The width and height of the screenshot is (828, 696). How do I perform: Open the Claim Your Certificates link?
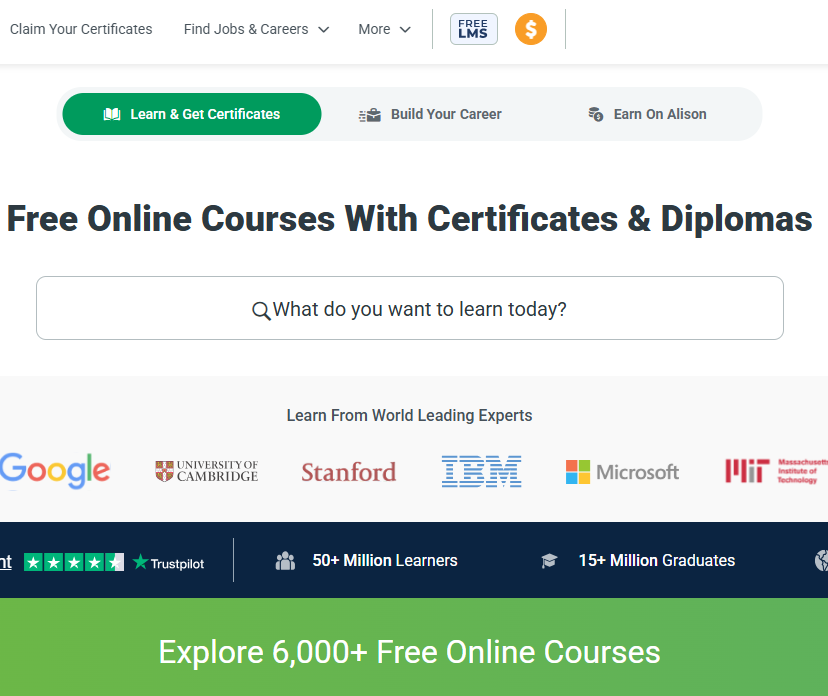(x=81, y=29)
